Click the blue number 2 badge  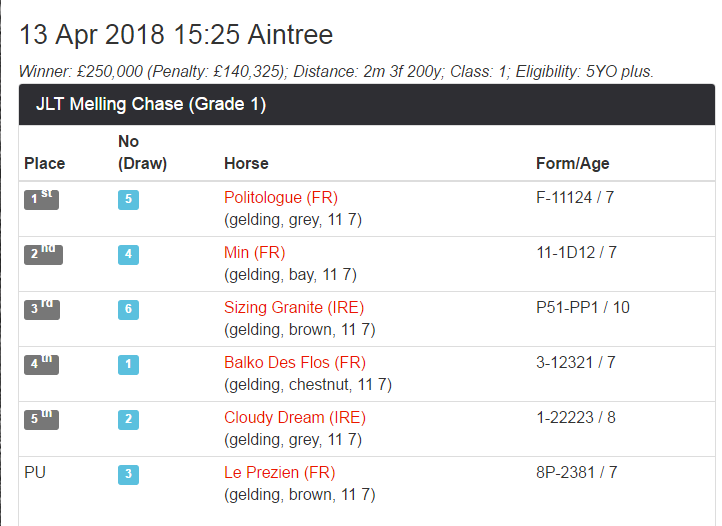point(128,419)
